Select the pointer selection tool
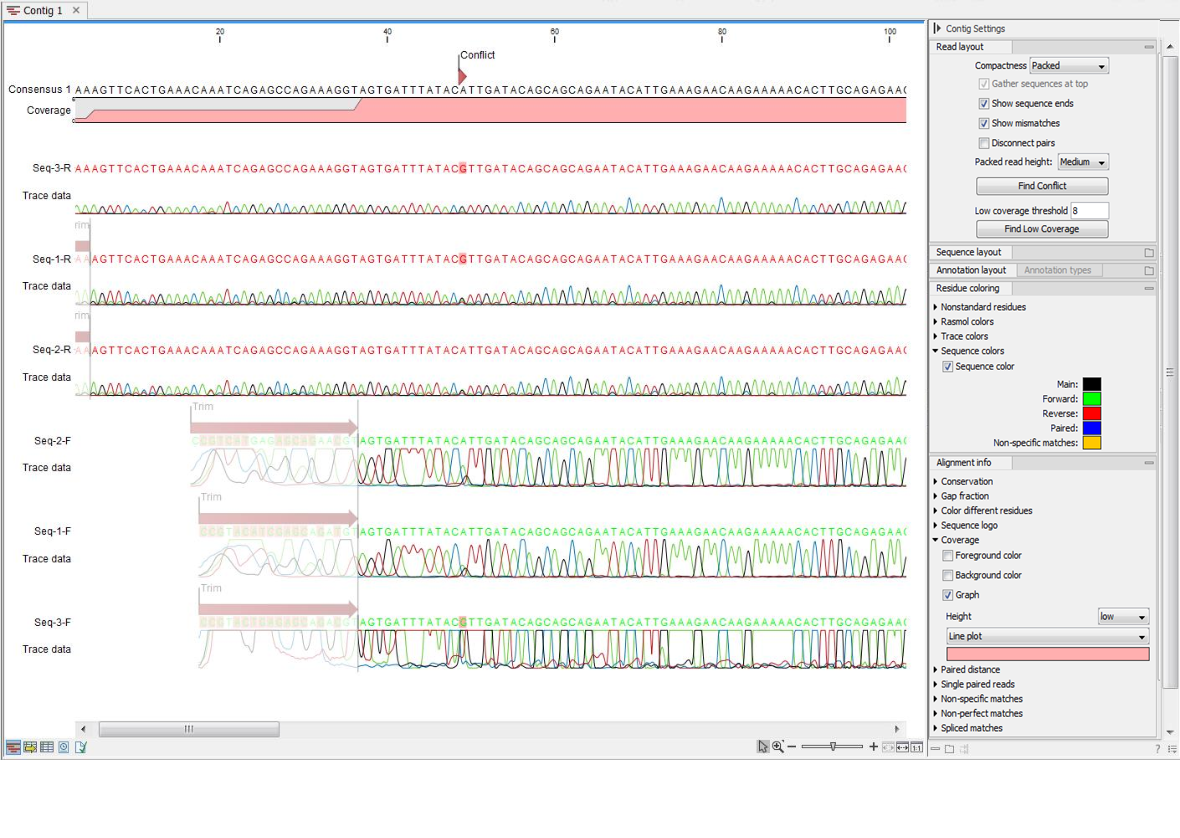 pos(763,747)
